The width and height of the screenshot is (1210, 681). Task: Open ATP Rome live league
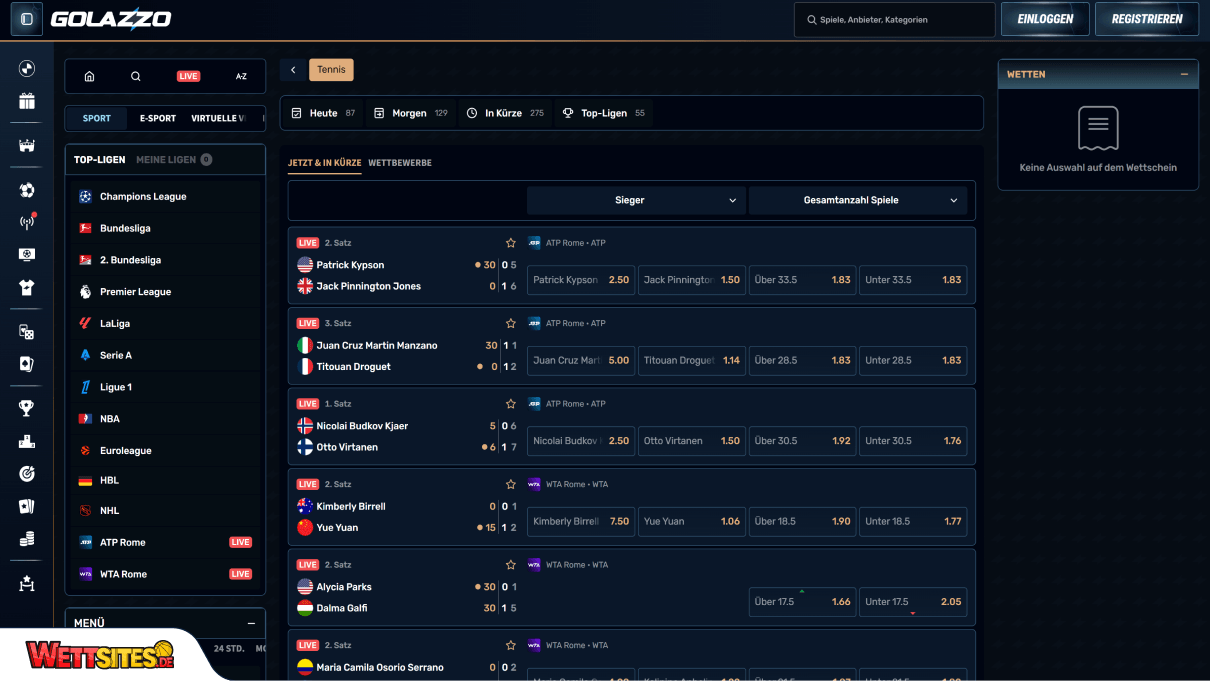click(x=165, y=542)
